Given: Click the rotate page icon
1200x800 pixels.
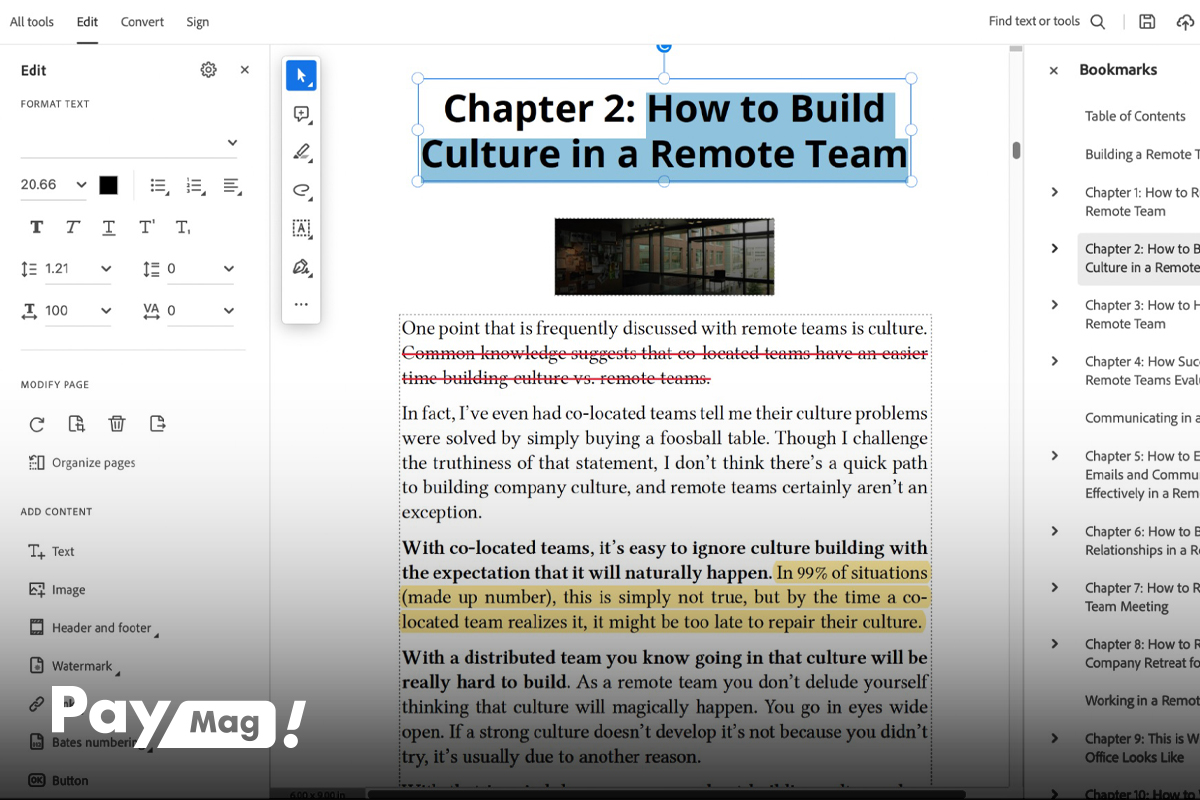Looking at the screenshot, I should click(37, 424).
